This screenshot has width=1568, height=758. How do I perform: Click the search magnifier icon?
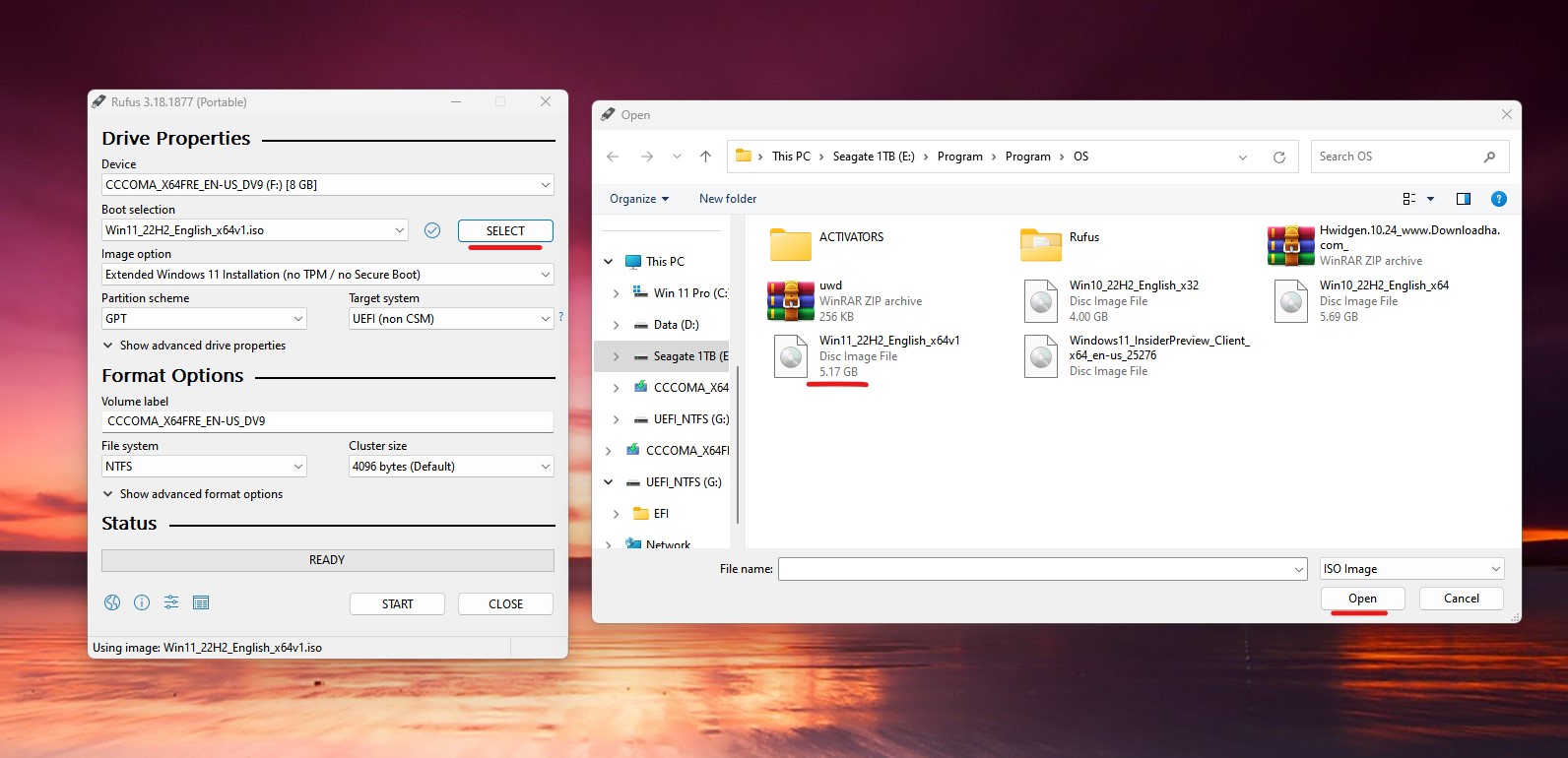point(1489,157)
